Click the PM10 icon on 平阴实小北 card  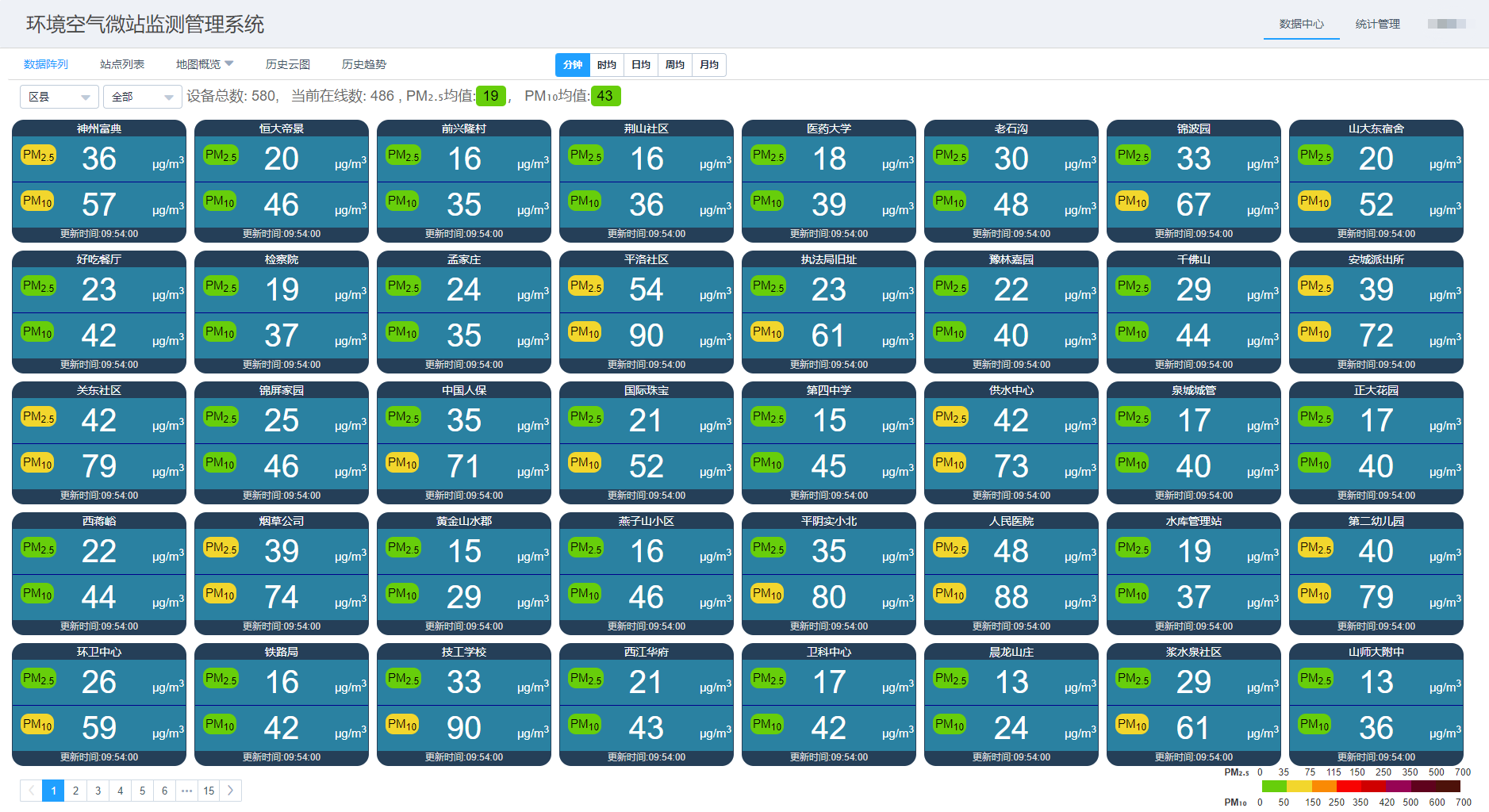pos(767,593)
